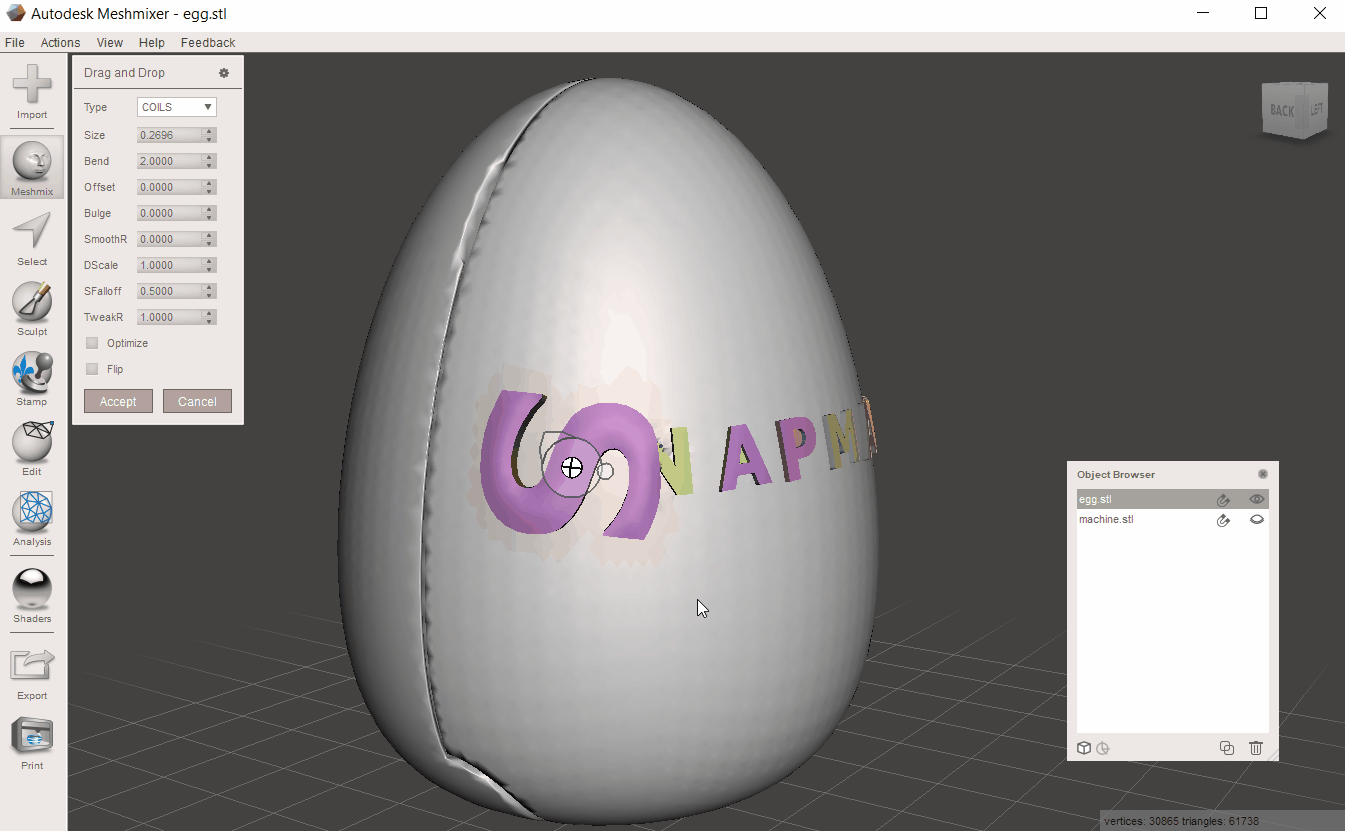
Task: Click the SFalloff spinner up arrow
Action: click(x=209, y=287)
